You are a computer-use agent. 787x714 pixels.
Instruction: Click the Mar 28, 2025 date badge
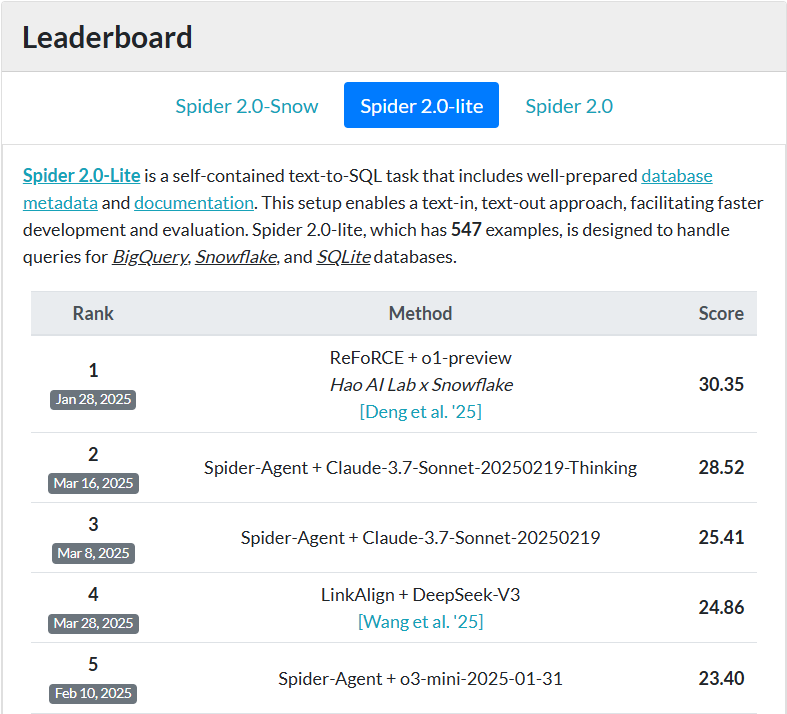click(x=93, y=623)
